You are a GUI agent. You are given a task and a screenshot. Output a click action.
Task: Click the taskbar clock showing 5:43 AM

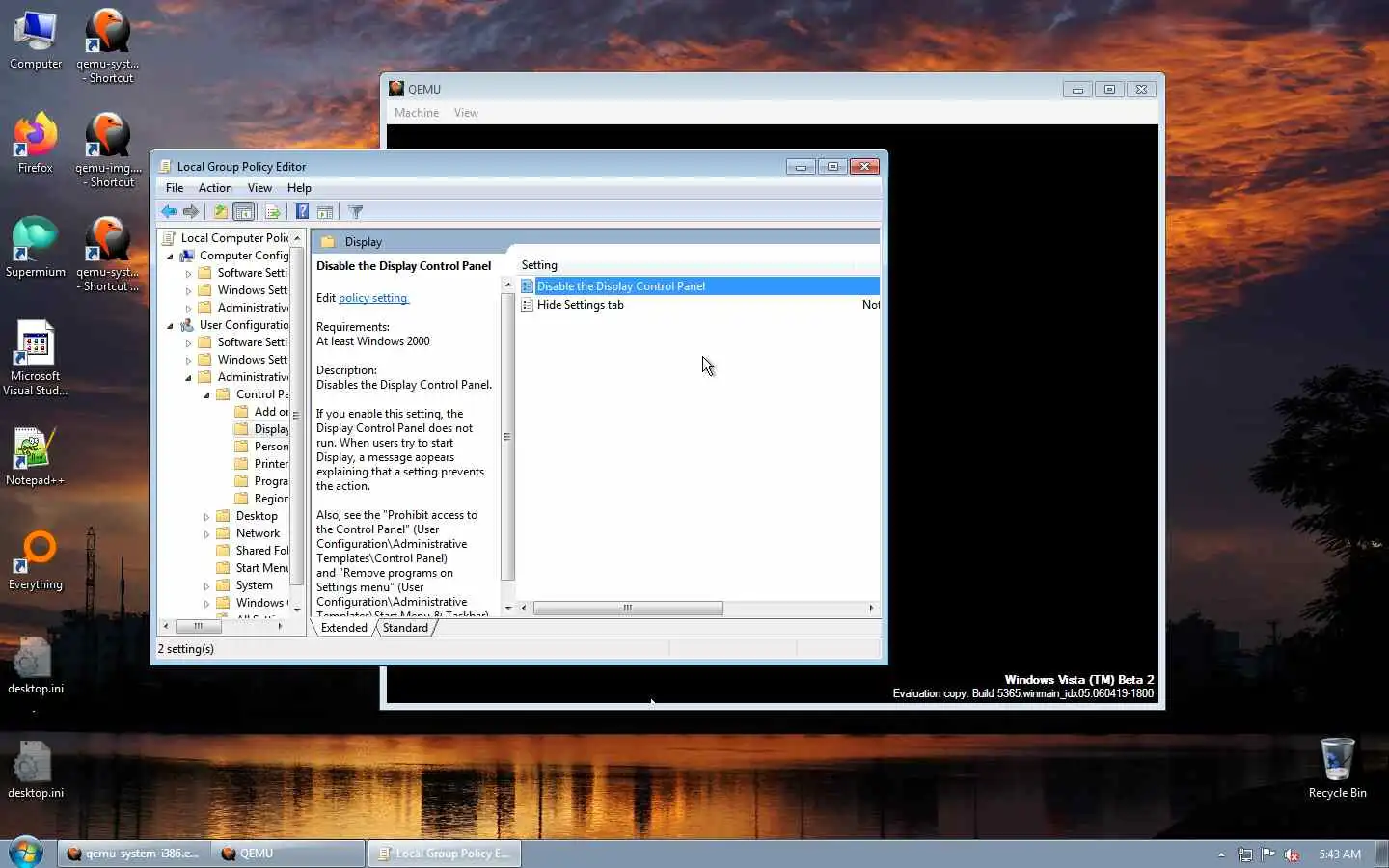tap(1340, 854)
